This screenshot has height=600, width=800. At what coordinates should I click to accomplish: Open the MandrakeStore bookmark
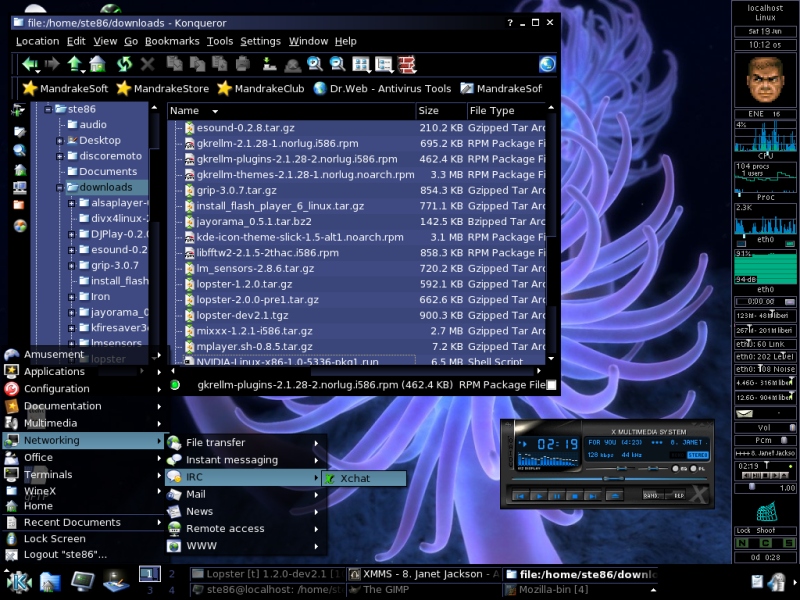(163, 89)
